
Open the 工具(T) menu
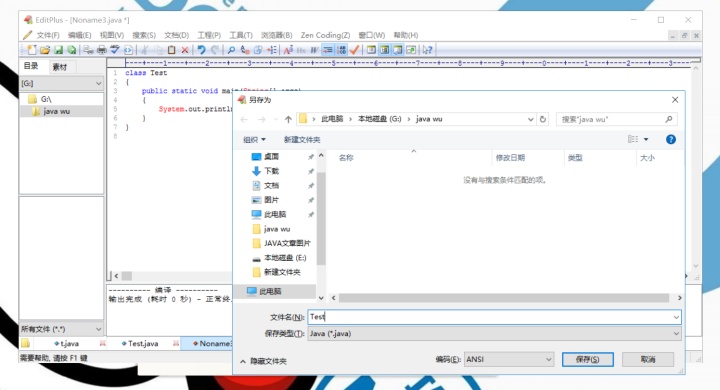coord(241,35)
